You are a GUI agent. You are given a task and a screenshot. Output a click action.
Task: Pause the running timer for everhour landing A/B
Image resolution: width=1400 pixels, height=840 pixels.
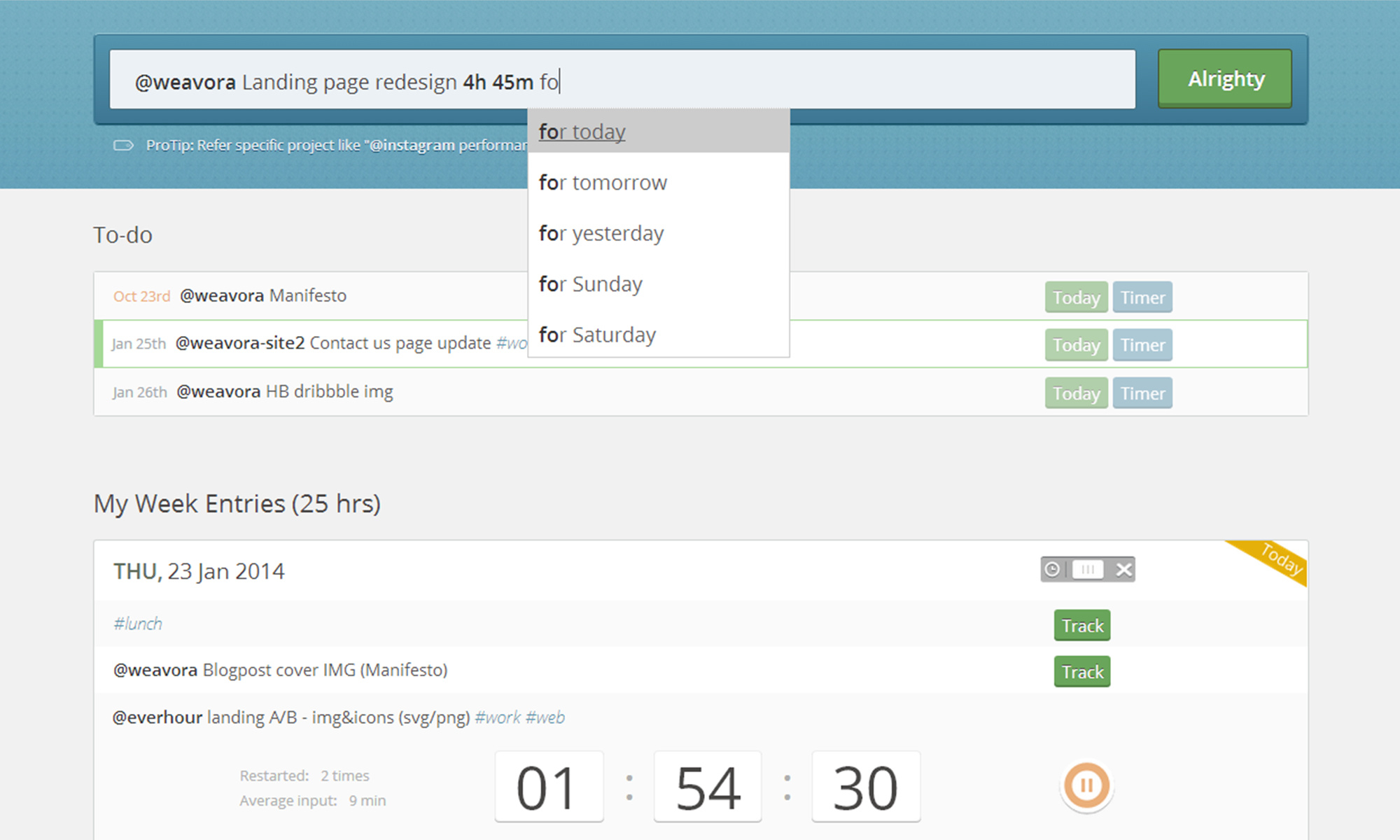coord(1086,785)
